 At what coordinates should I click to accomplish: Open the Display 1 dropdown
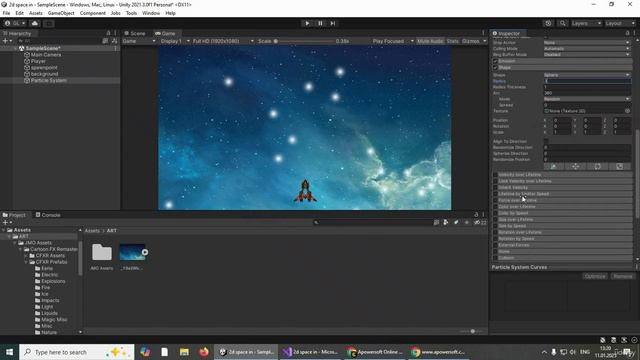click(x=175, y=41)
